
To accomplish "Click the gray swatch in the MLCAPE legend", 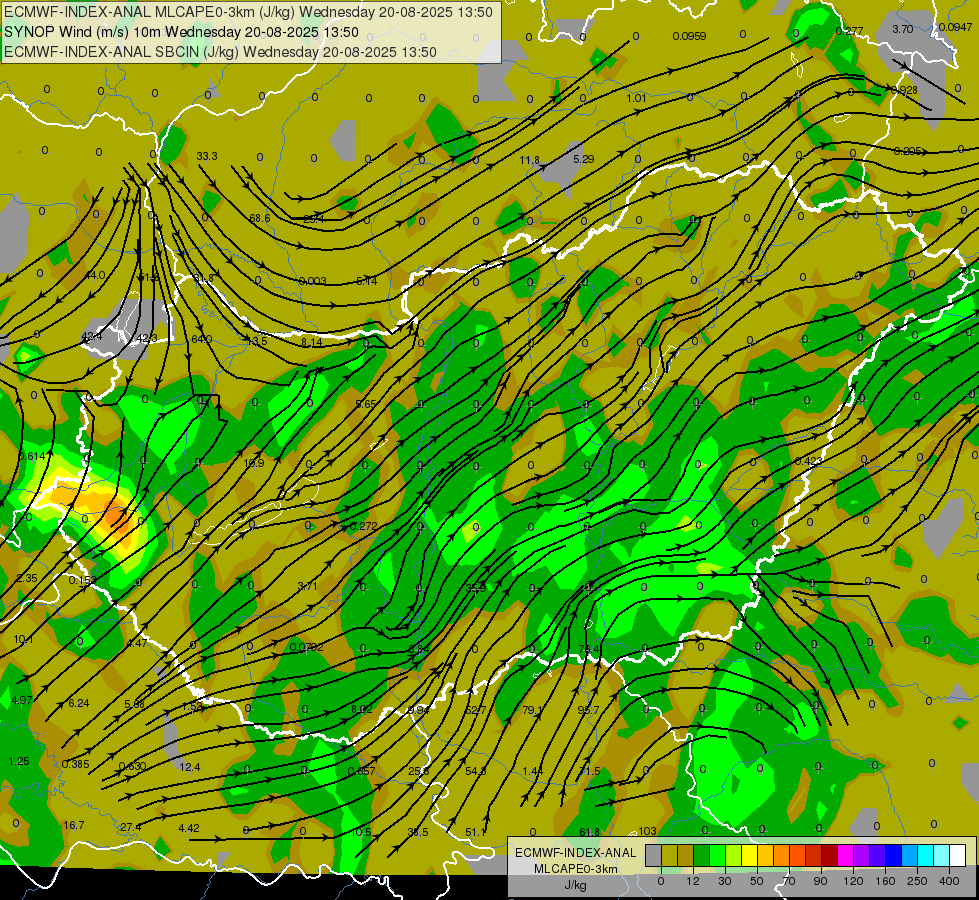I will [x=654, y=856].
